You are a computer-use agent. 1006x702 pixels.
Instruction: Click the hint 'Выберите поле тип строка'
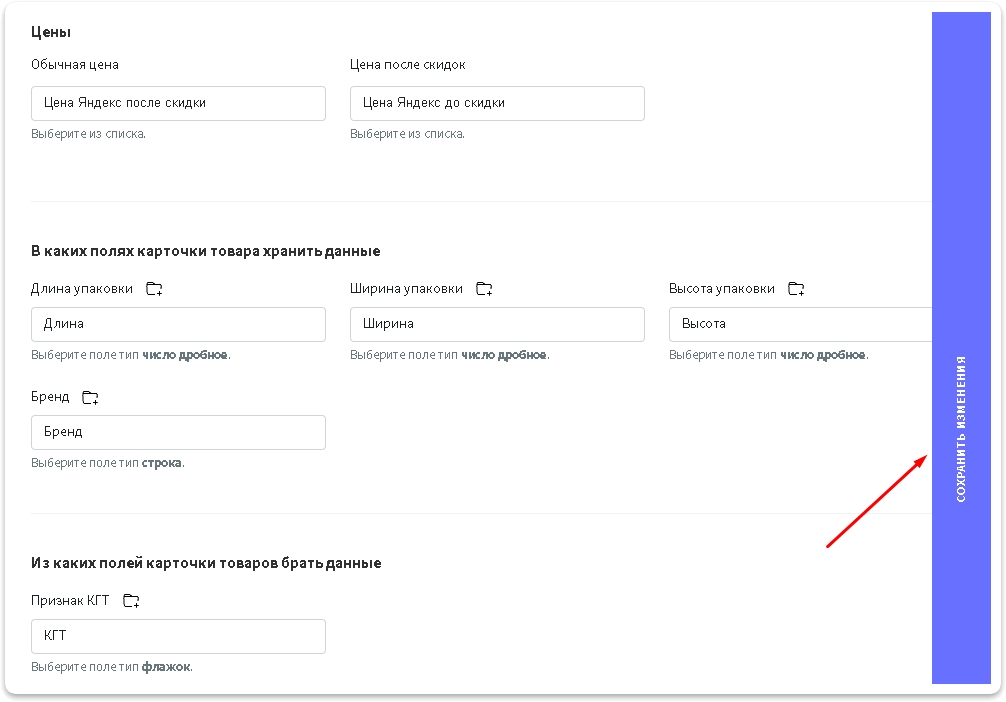[x=107, y=463]
